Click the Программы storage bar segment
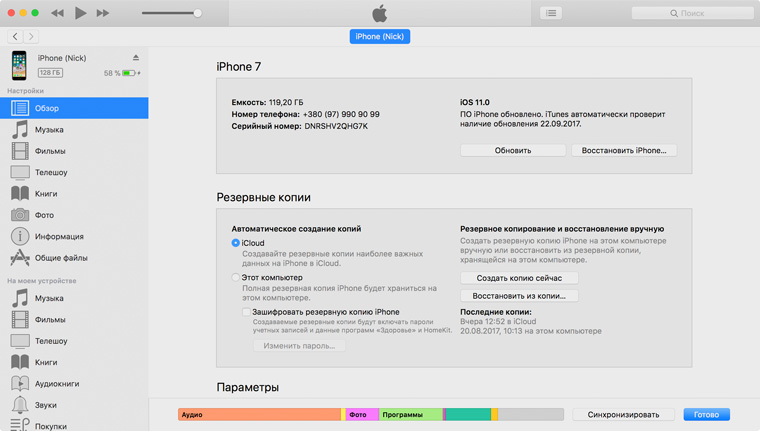Viewport: 760px width, 431px height. 411,415
